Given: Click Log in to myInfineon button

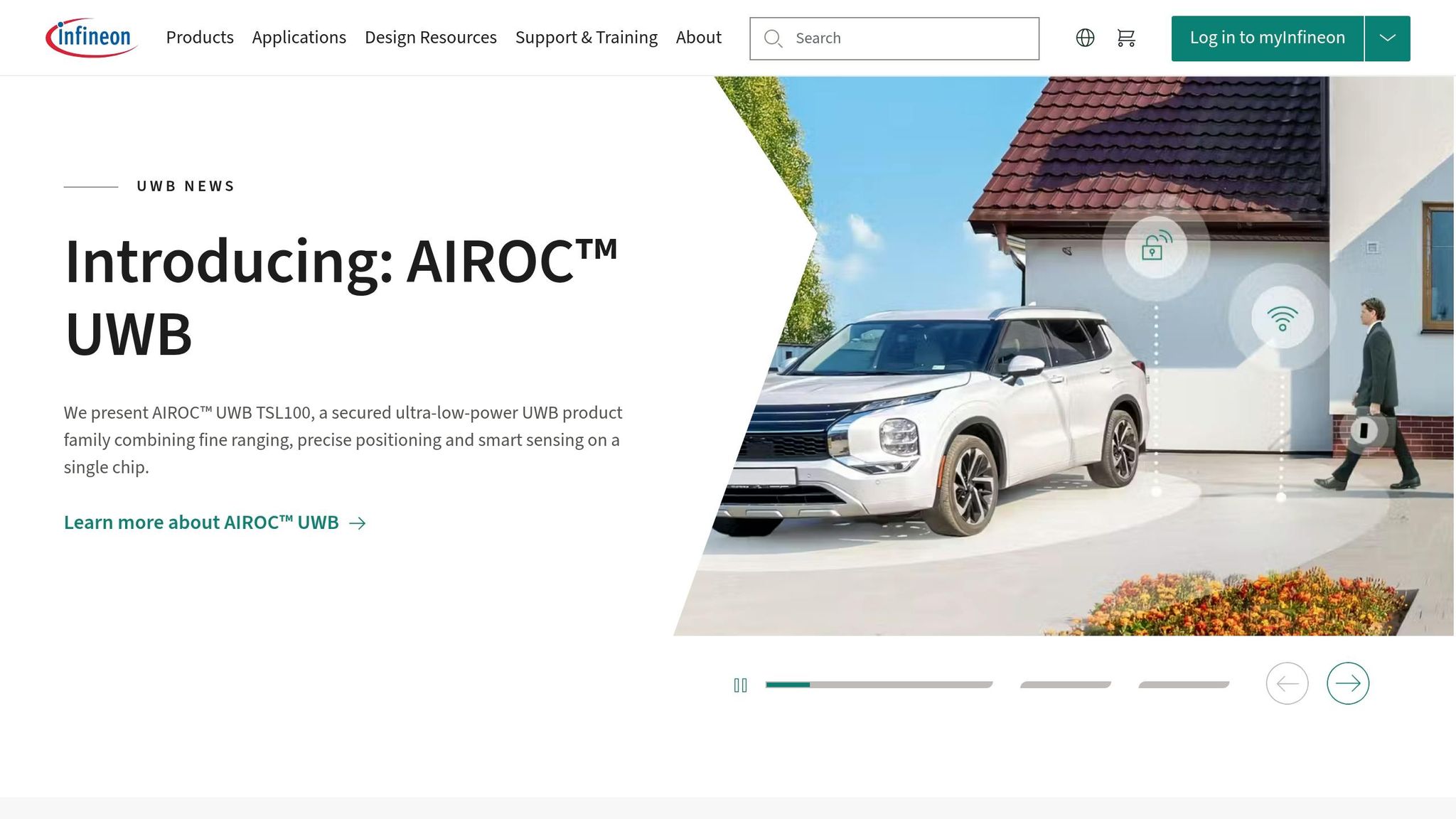Looking at the screenshot, I should (x=1268, y=38).
